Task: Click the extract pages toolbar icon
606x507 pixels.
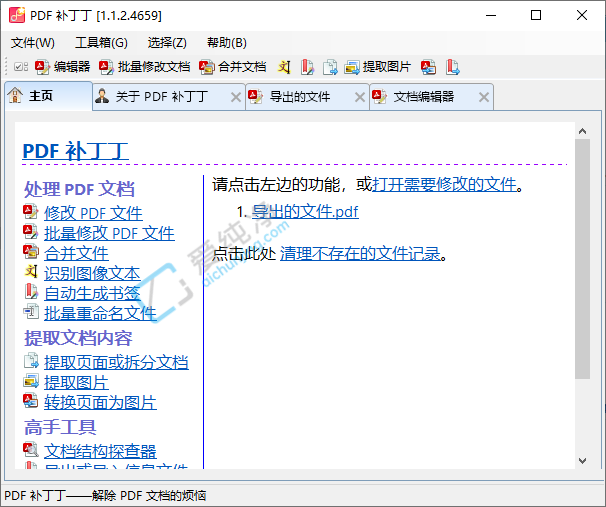Action: pyautogui.click(x=330, y=67)
